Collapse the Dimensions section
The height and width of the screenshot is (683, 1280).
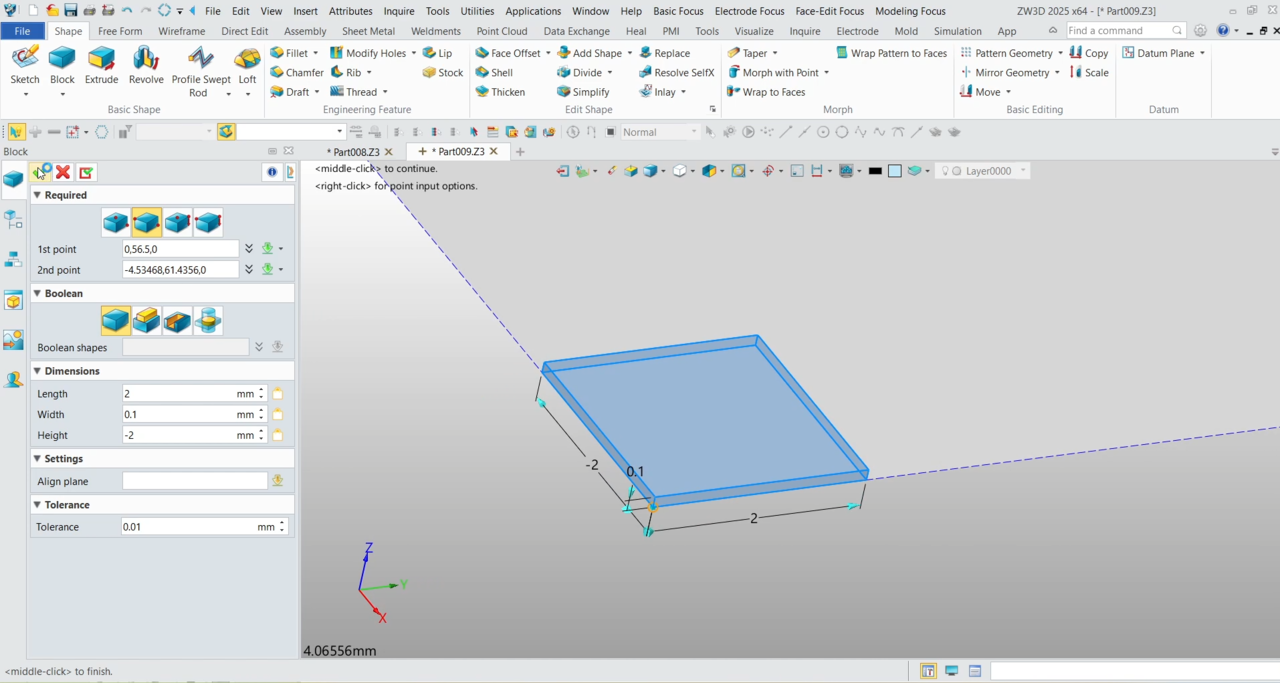click(38, 371)
